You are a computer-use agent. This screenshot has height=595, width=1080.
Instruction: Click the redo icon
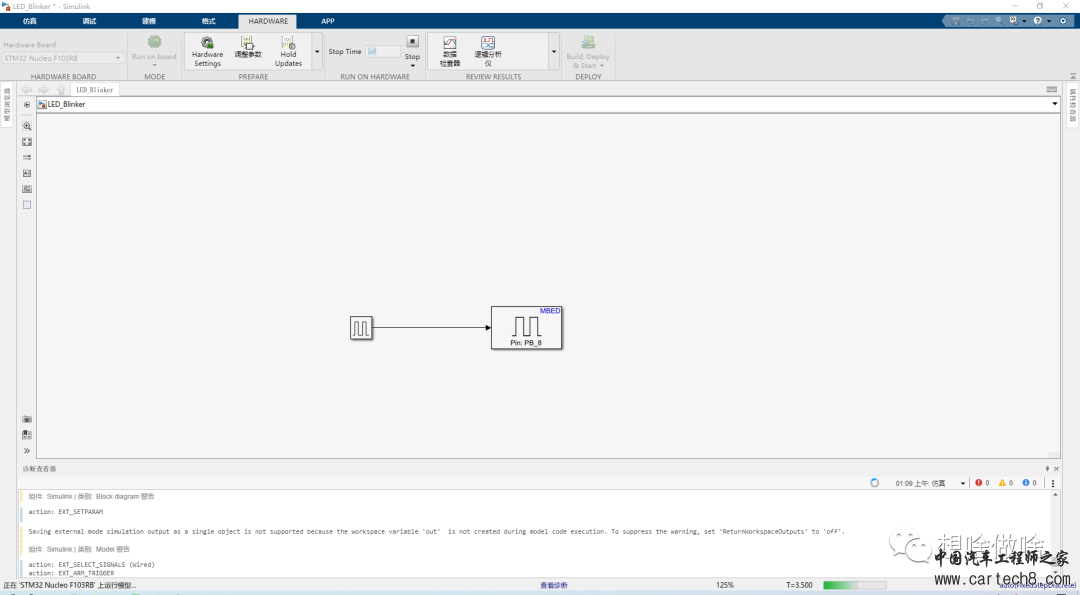(x=985, y=21)
